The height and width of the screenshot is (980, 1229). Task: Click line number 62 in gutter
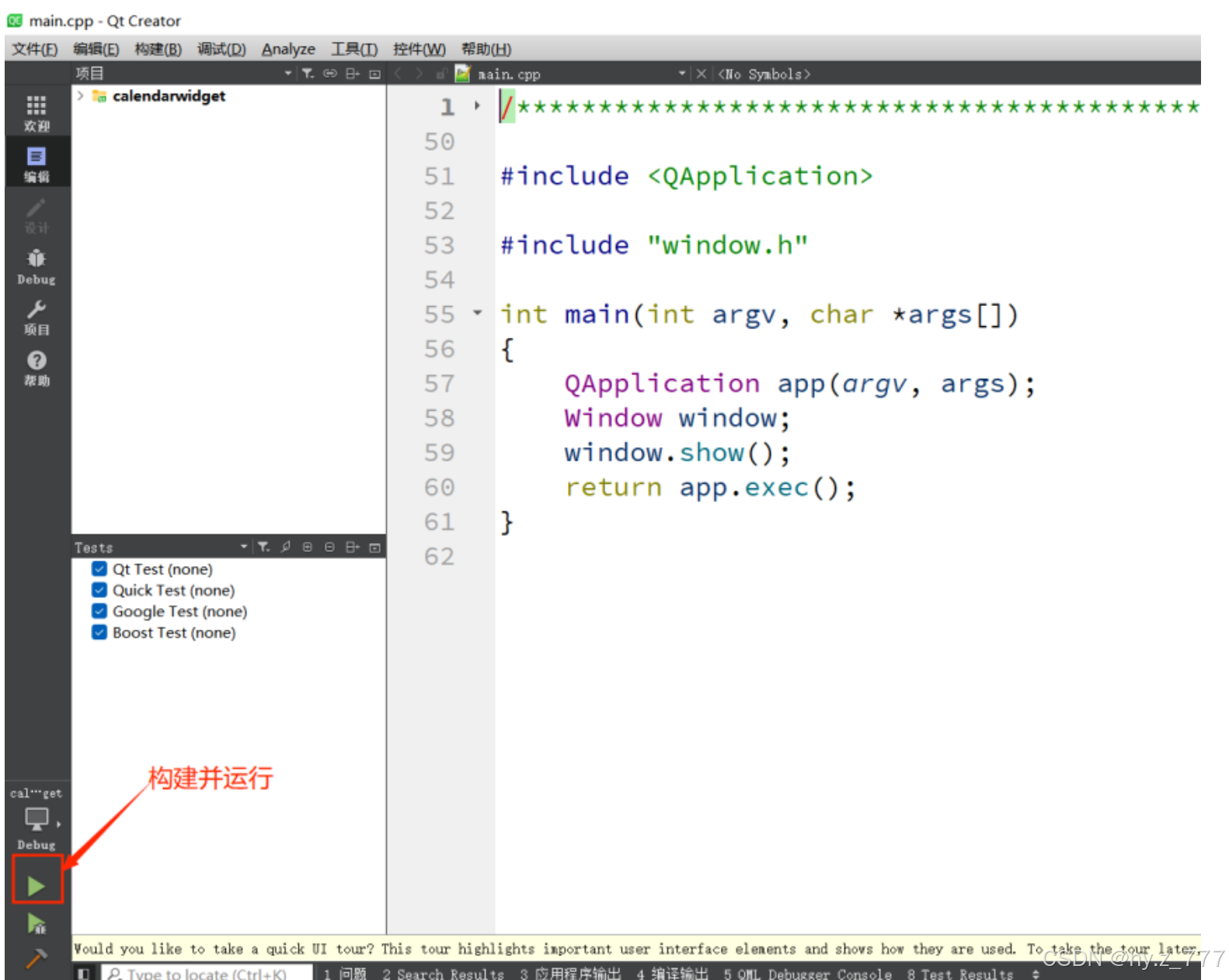click(x=439, y=556)
